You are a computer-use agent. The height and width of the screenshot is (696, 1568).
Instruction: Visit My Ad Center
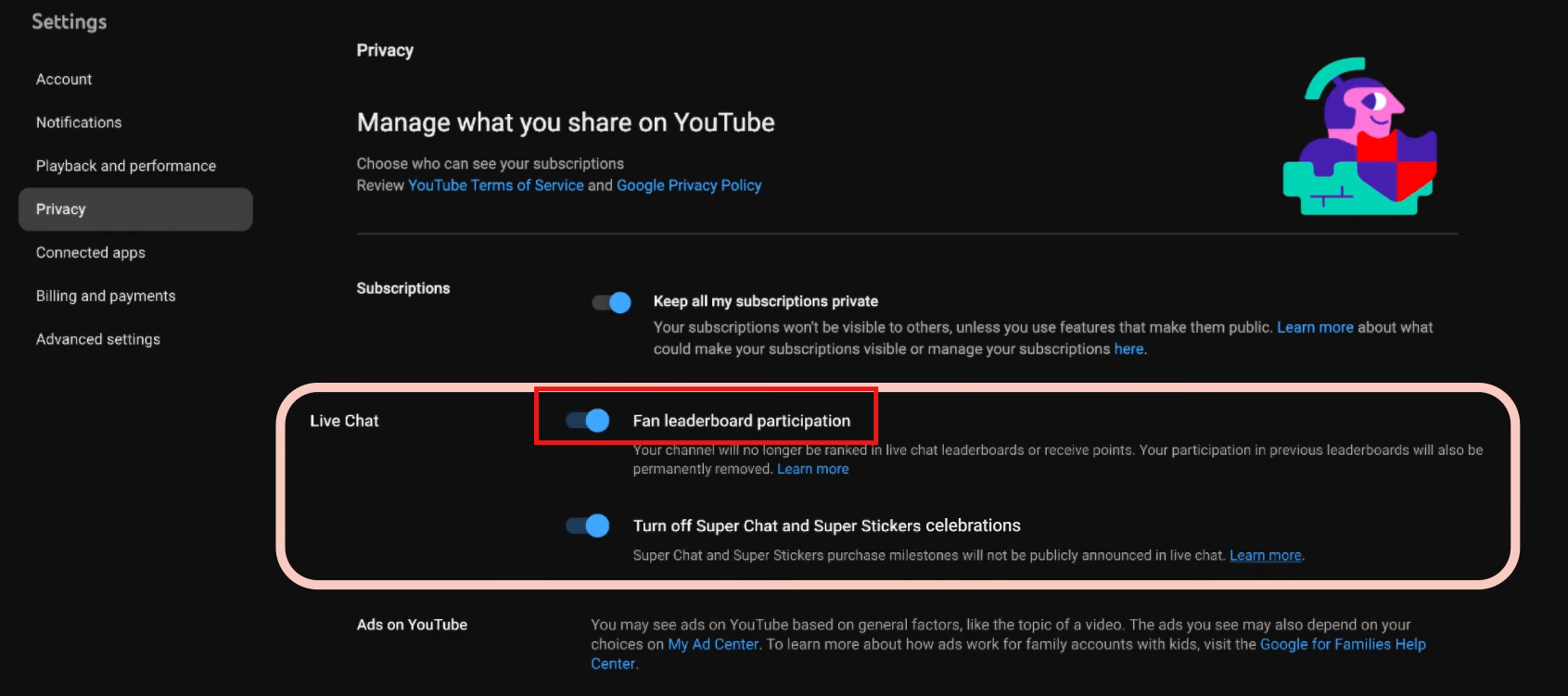[x=712, y=643]
